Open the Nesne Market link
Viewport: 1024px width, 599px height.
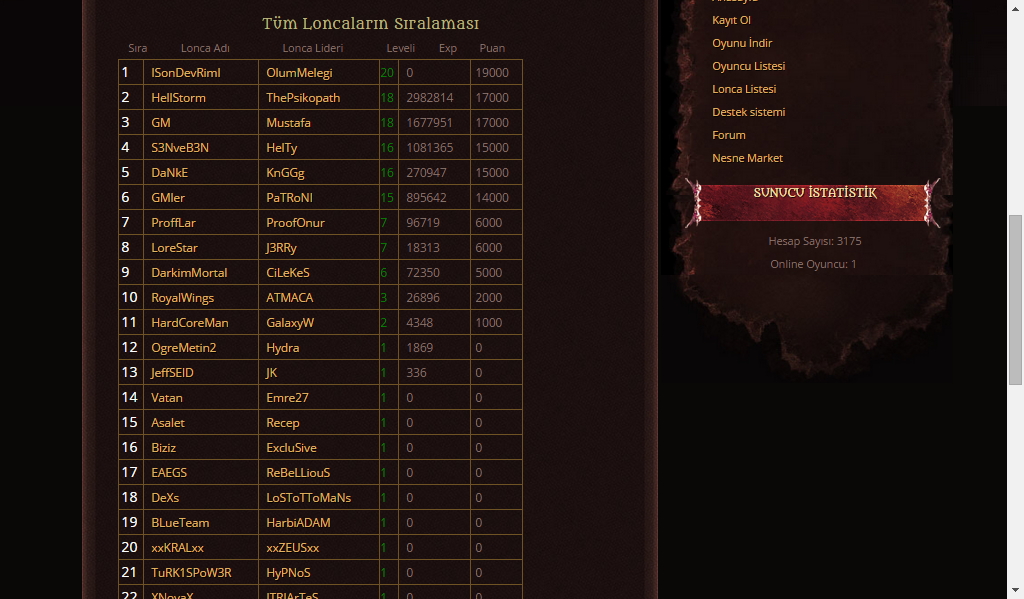[747, 158]
